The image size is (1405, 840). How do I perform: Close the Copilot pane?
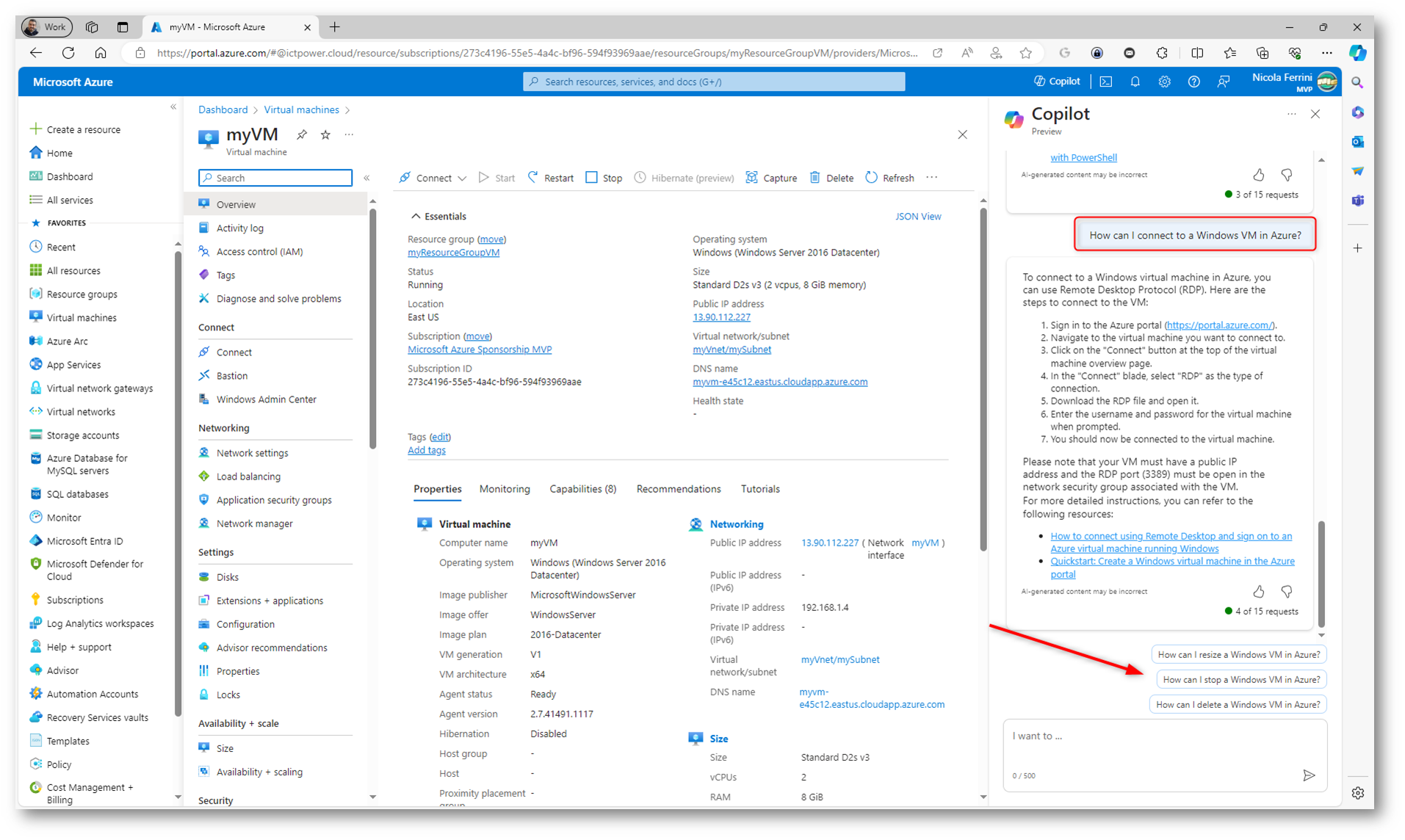click(1315, 114)
